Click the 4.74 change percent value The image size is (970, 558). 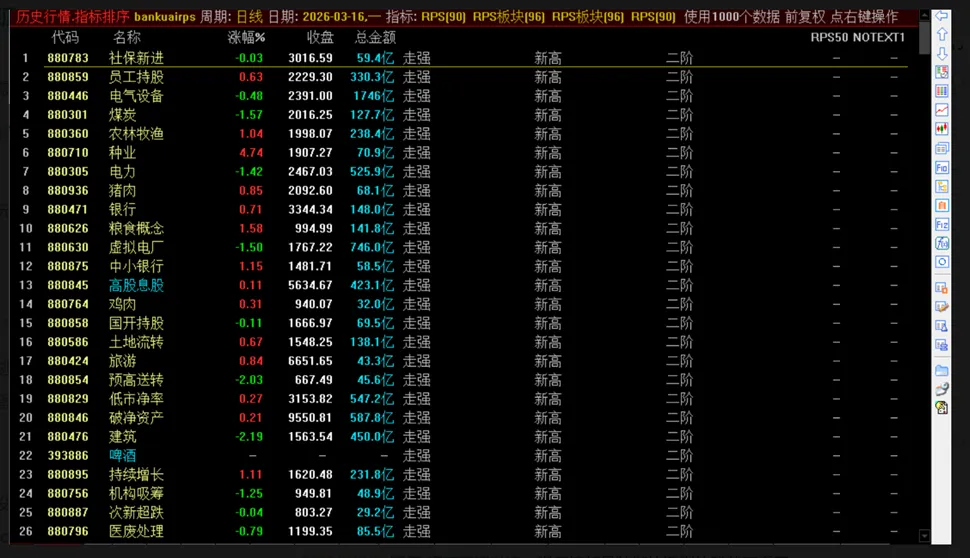251,153
